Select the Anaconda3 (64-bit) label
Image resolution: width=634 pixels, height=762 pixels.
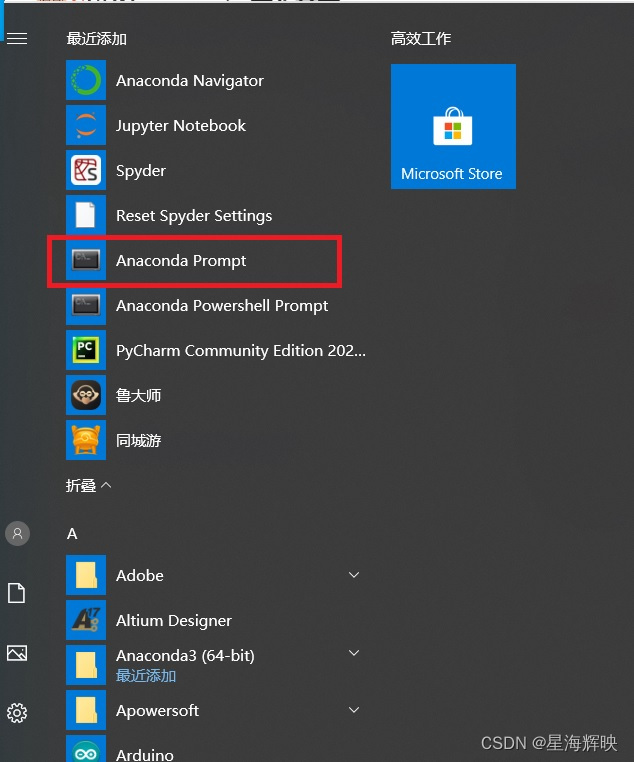pyautogui.click(x=185, y=656)
